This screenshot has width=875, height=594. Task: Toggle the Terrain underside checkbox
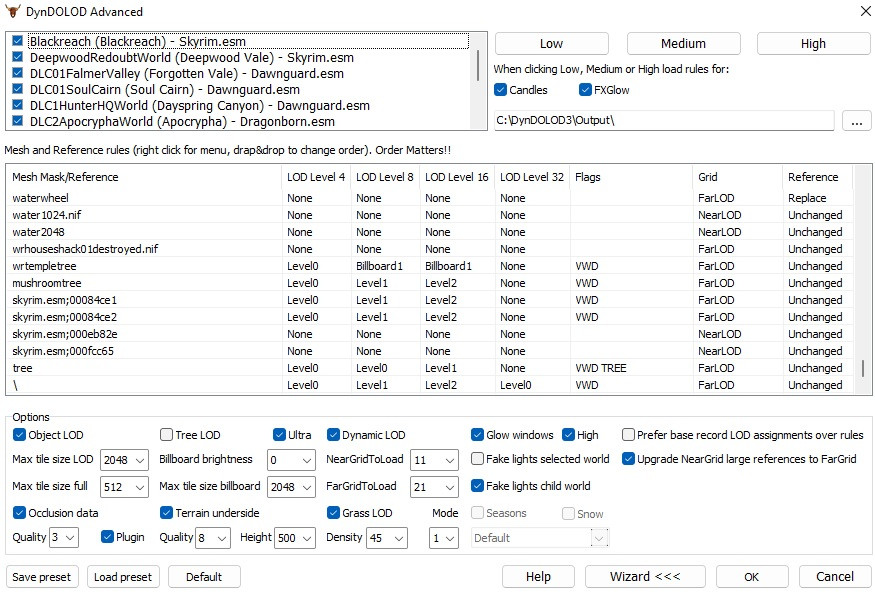pyautogui.click(x=166, y=512)
